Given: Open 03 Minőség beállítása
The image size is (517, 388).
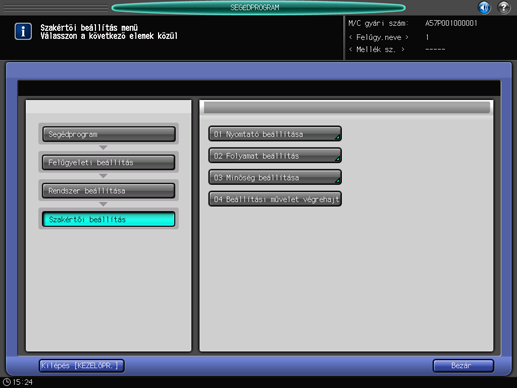Looking at the screenshot, I should (275, 177).
